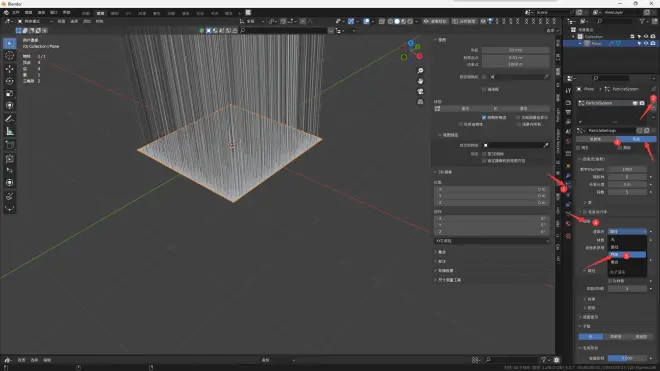Click eyedropper beside lock-to-object field
This screenshot has height=371, width=660.
[546, 145]
